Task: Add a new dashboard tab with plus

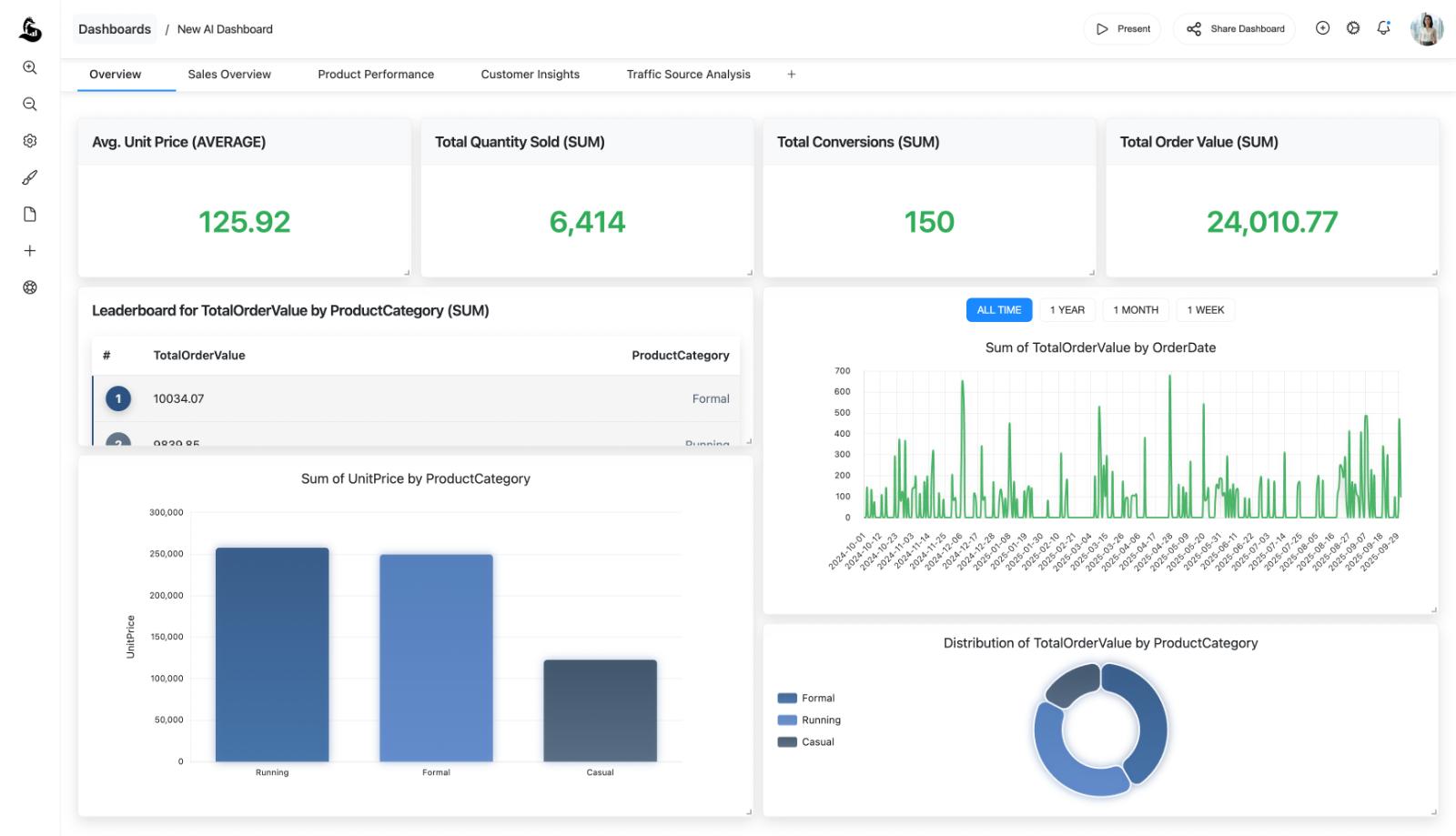Action: point(791,75)
